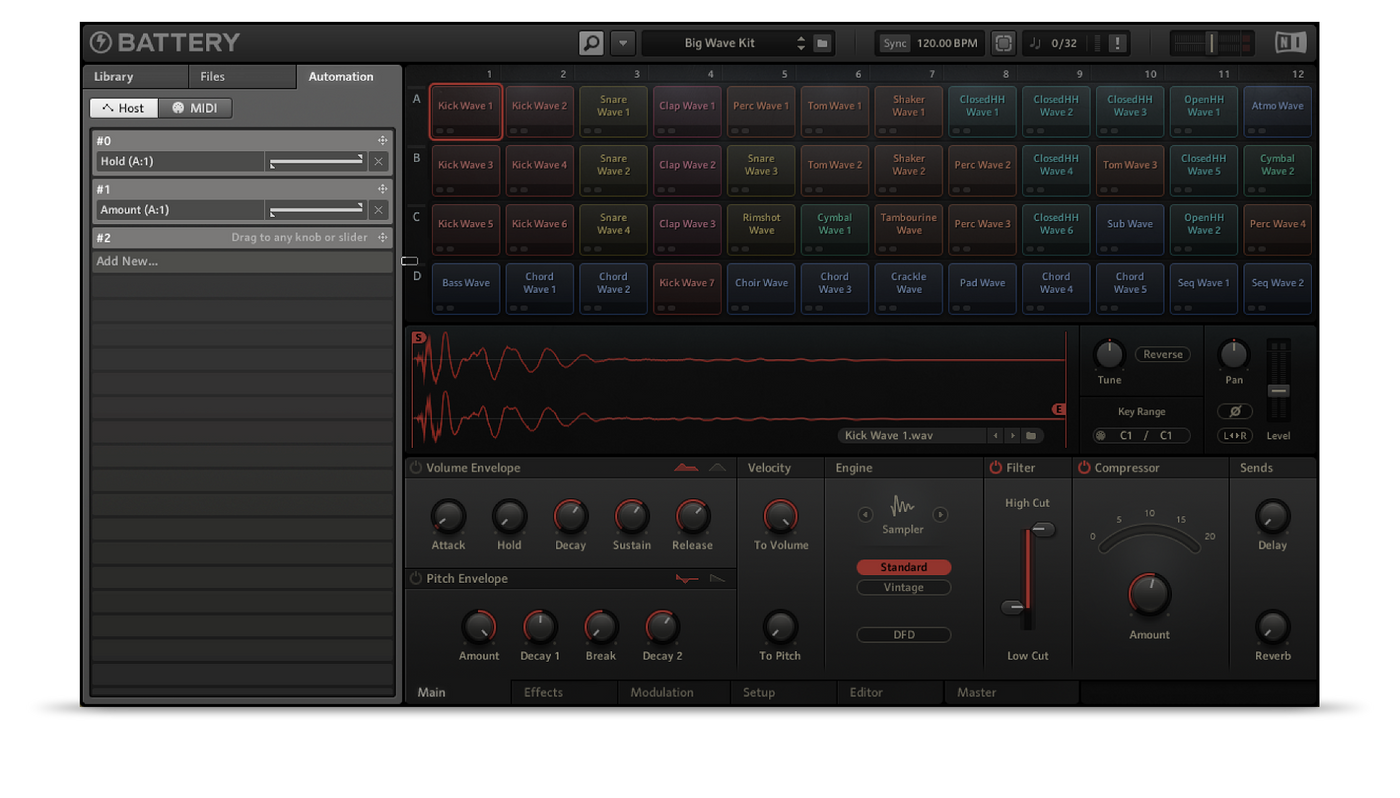Click the drag handle icon of slot #1

(x=382, y=189)
